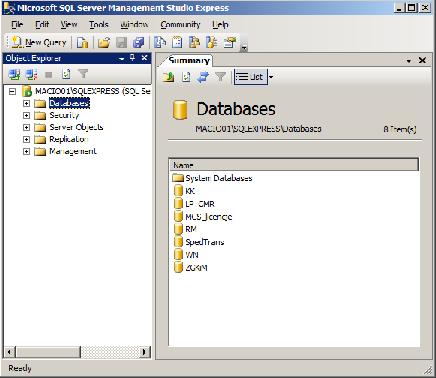436x378 pixels.
Task: Close the Object Explorer panel
Action: 144,58
